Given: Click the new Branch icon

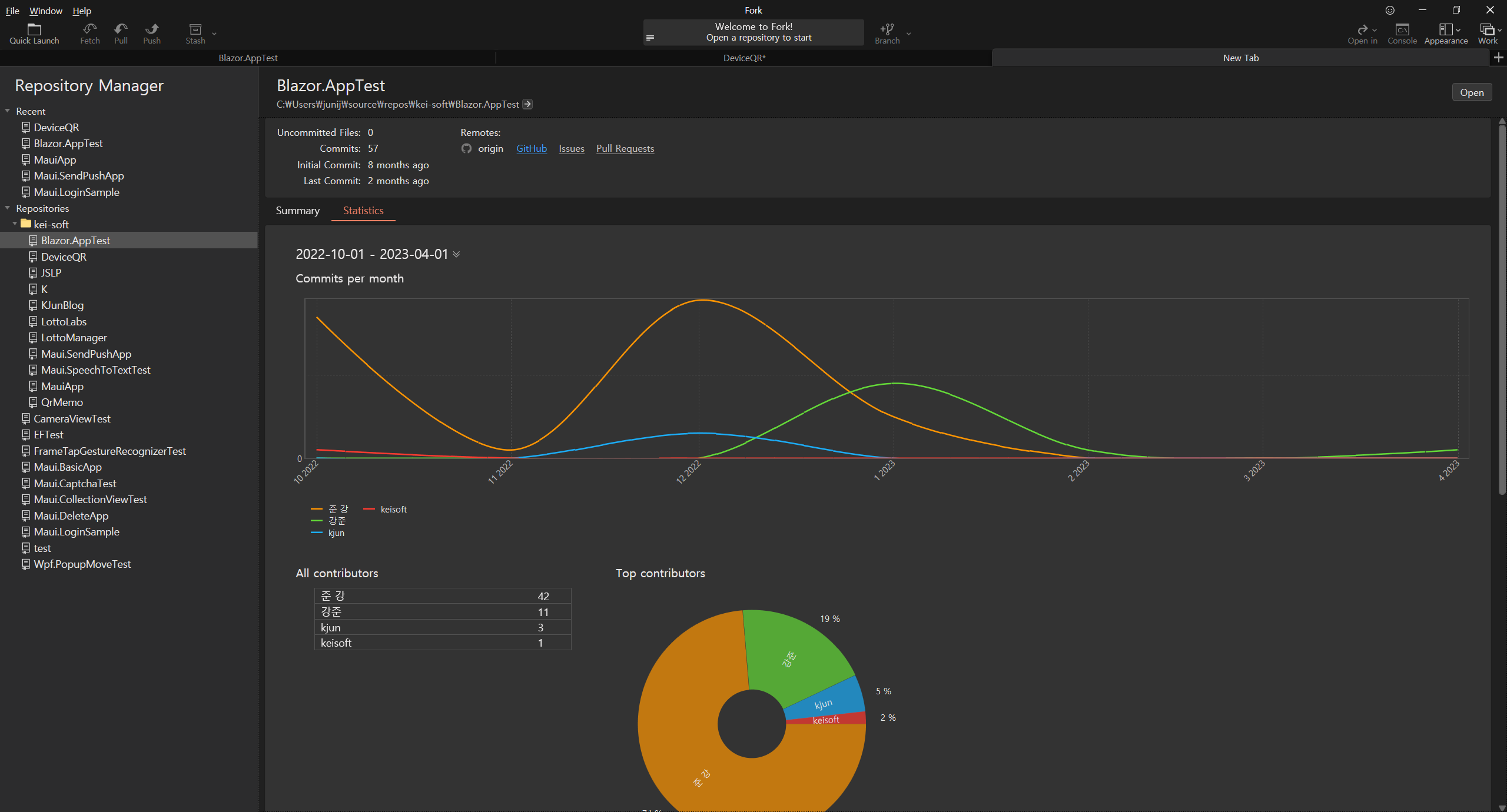Looking at the screenshot, I should pyautogui.click(x=887, y=29).
